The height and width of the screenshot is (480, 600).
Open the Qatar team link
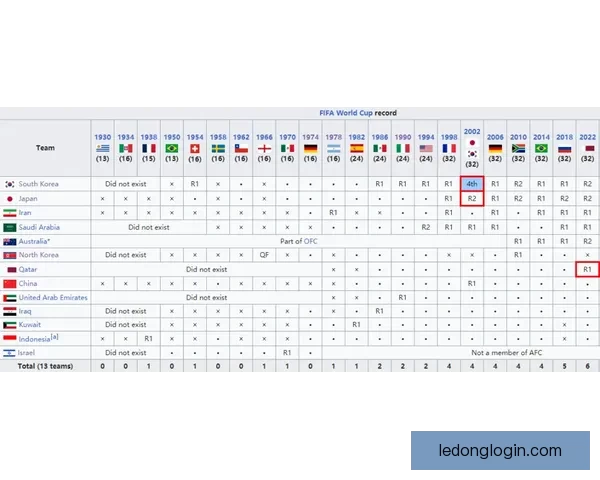(28, 269)
